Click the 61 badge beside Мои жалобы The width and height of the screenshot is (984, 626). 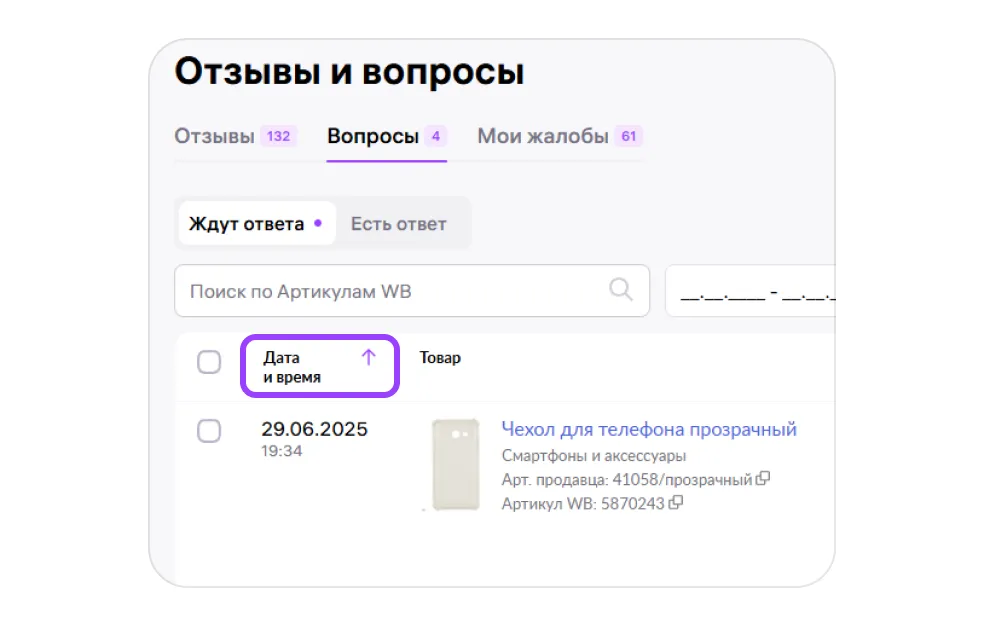click(x=628, y=136)
